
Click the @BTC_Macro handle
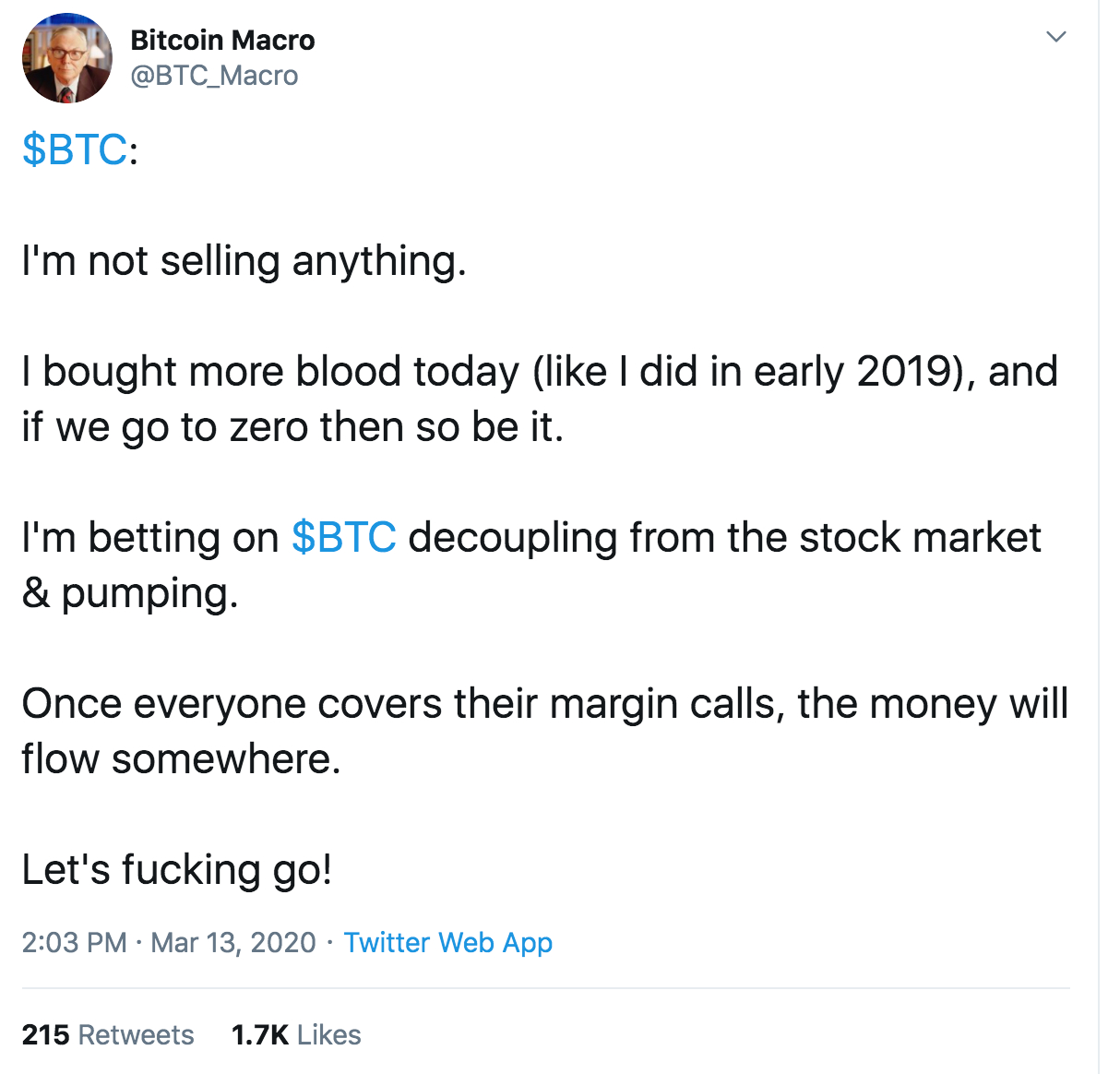(x=214, y=76)
